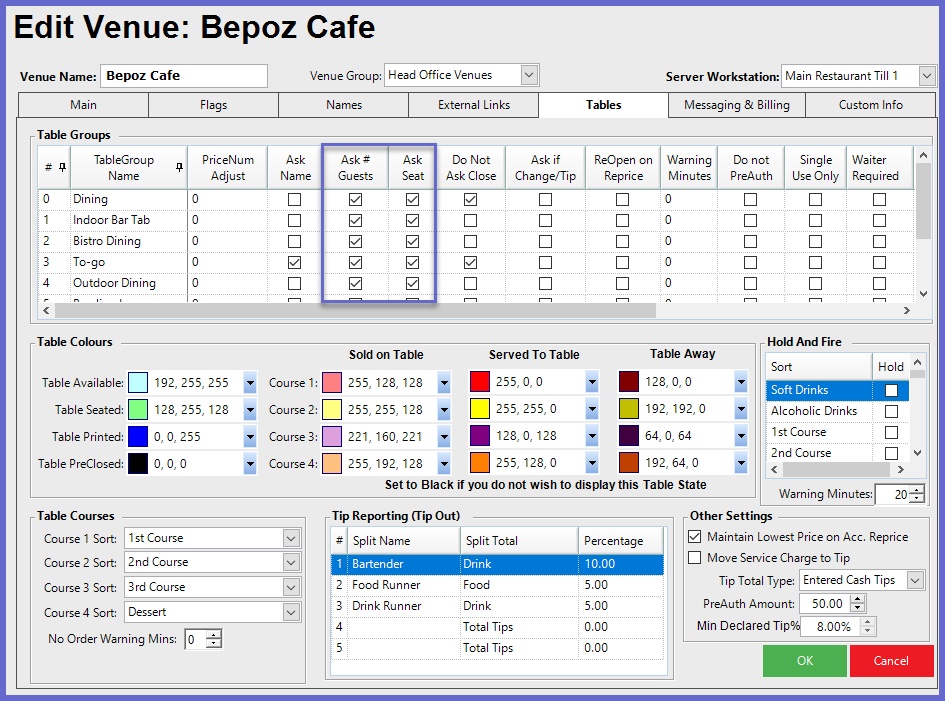Screen dimensions: 945x701
Task: Click Sort column header in Hold And Fire
Action: pos(818,366)
